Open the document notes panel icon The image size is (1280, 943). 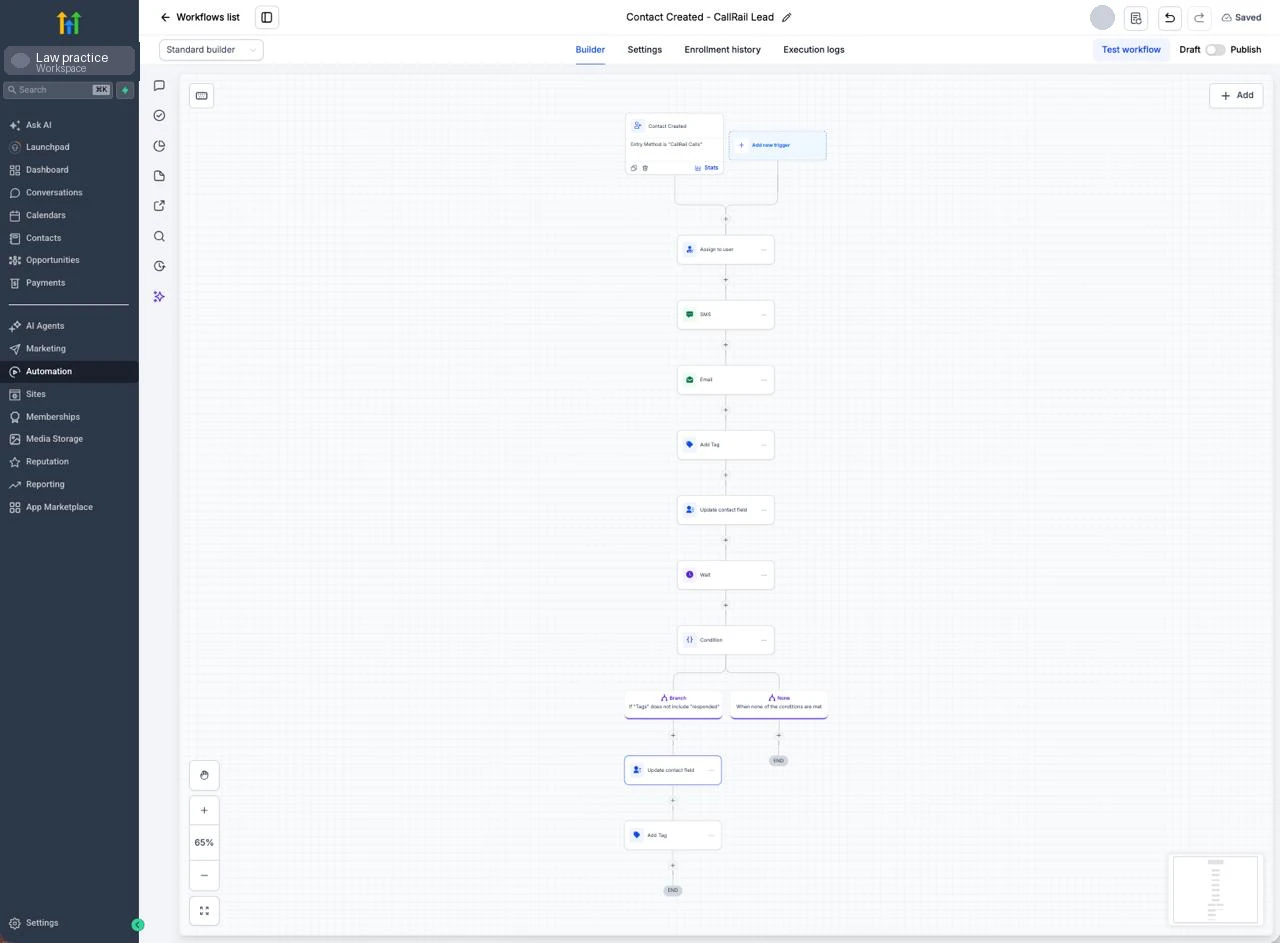click(x=159, y=176)
